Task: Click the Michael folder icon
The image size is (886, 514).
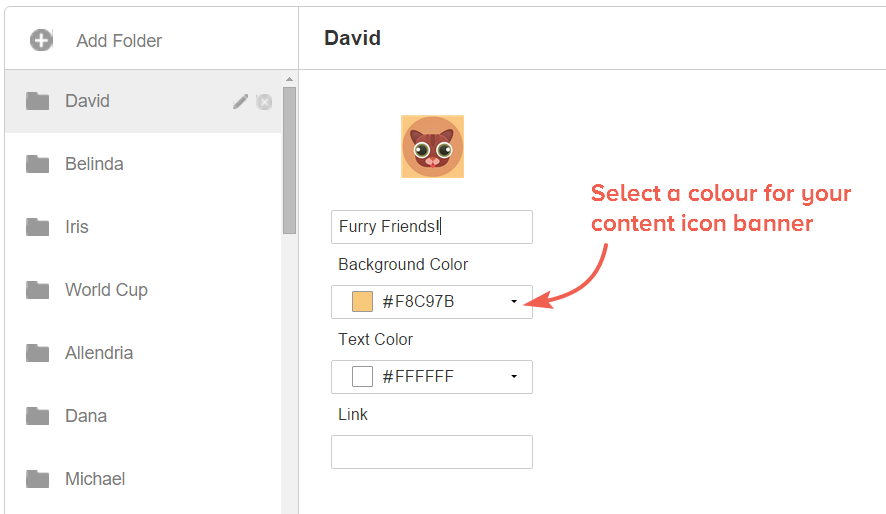Action: click(x=38, y=479)
